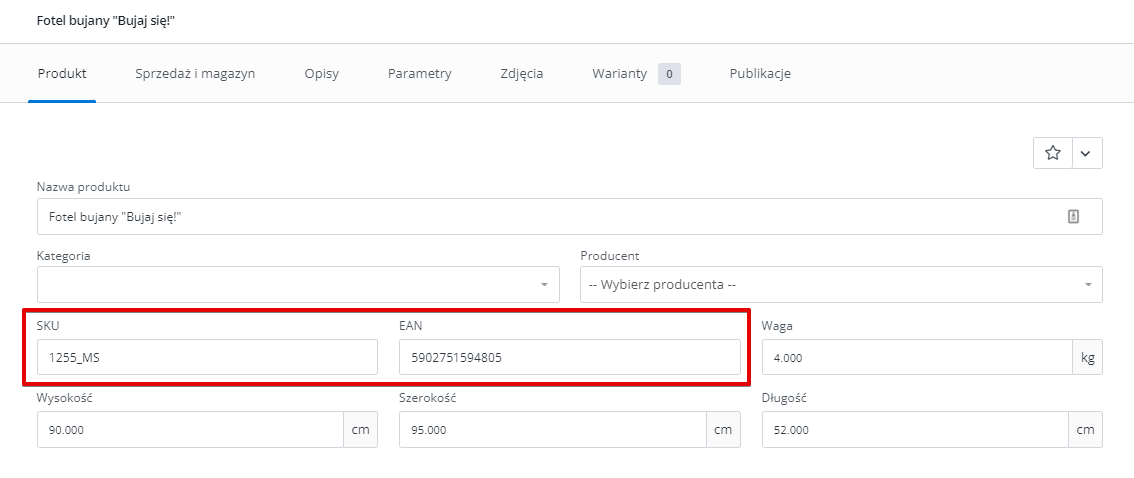Select the Zdjęcia tab
The image size is (1134, 478).
pos(521,73)
